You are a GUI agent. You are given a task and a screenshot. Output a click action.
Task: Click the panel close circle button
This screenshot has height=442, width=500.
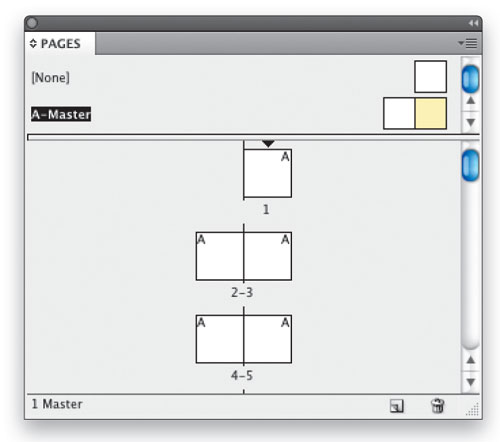point(32,23)
